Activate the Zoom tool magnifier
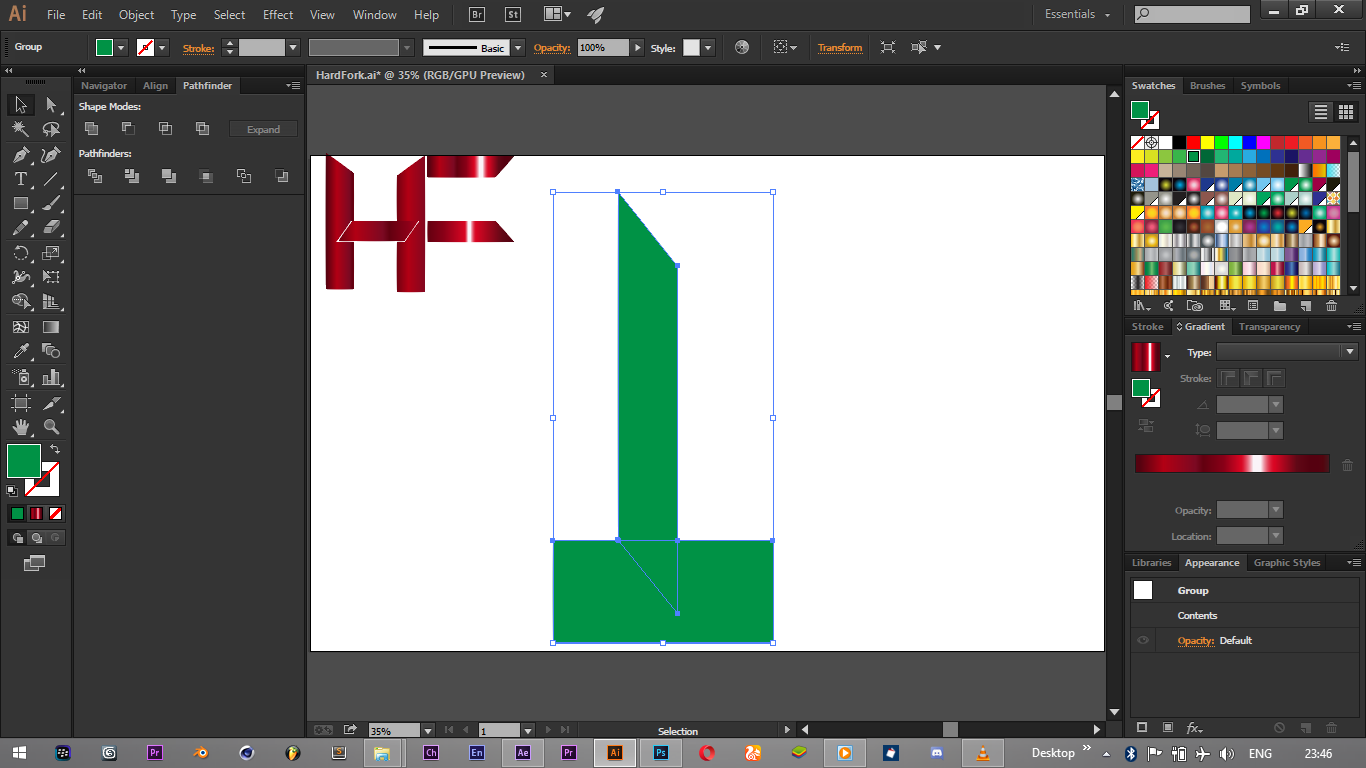The width and height of the screenshot is (1366, 768). (51, 427)
